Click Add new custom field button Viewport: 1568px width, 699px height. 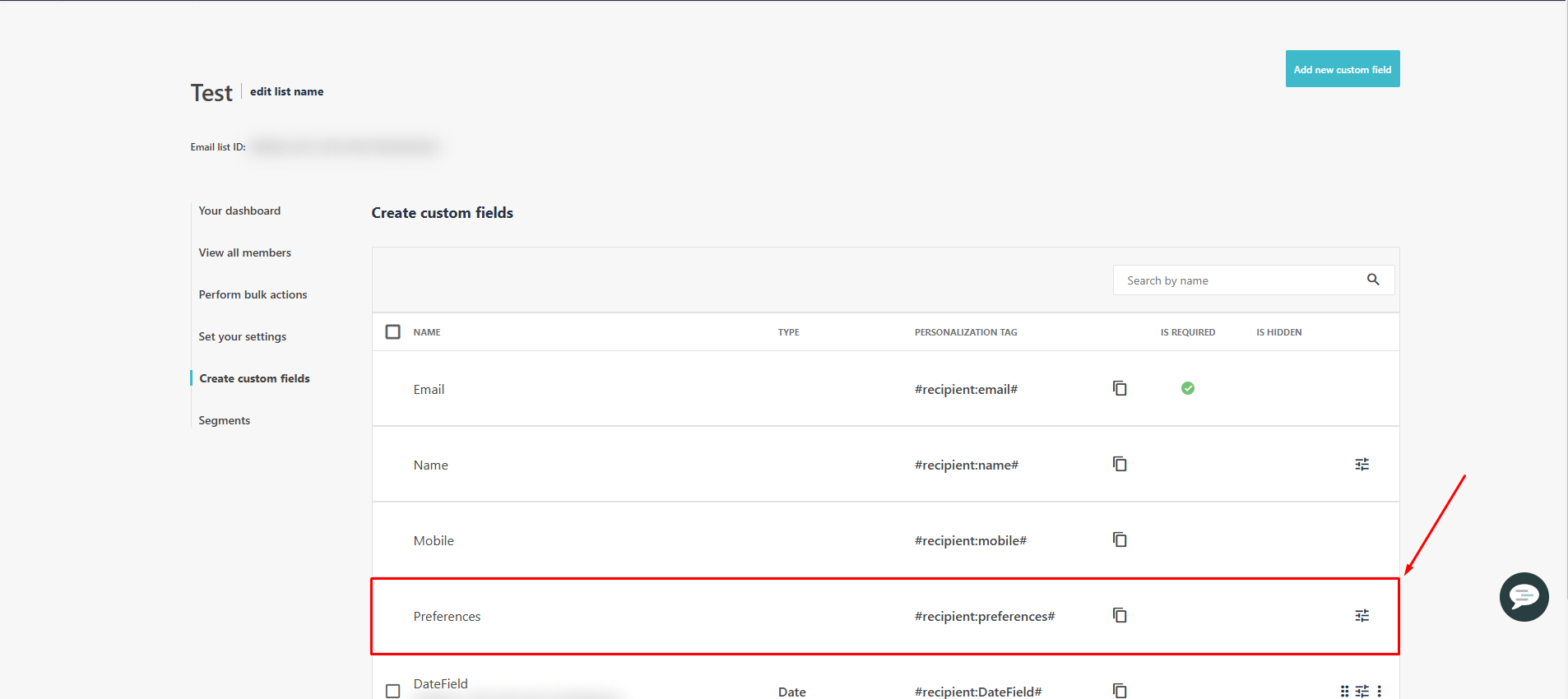click(1343, 69)
